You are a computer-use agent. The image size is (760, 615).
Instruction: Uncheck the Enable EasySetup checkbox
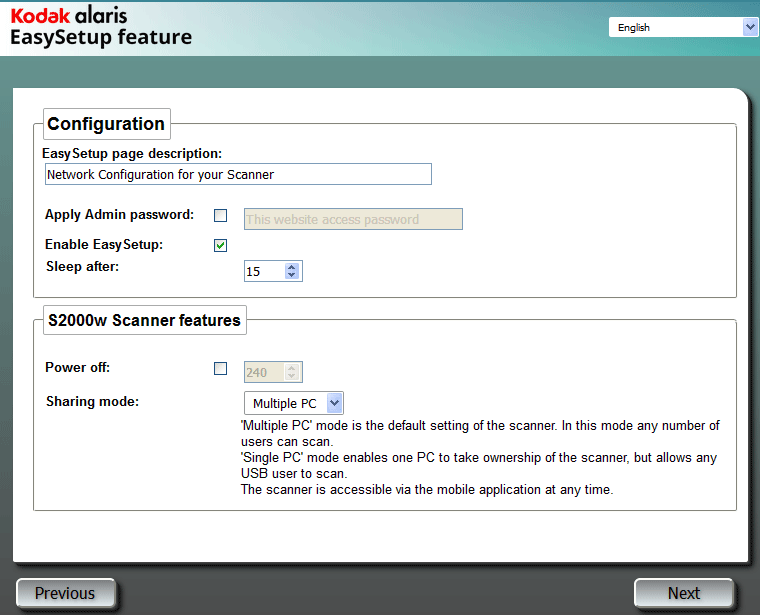pos(221,245)
